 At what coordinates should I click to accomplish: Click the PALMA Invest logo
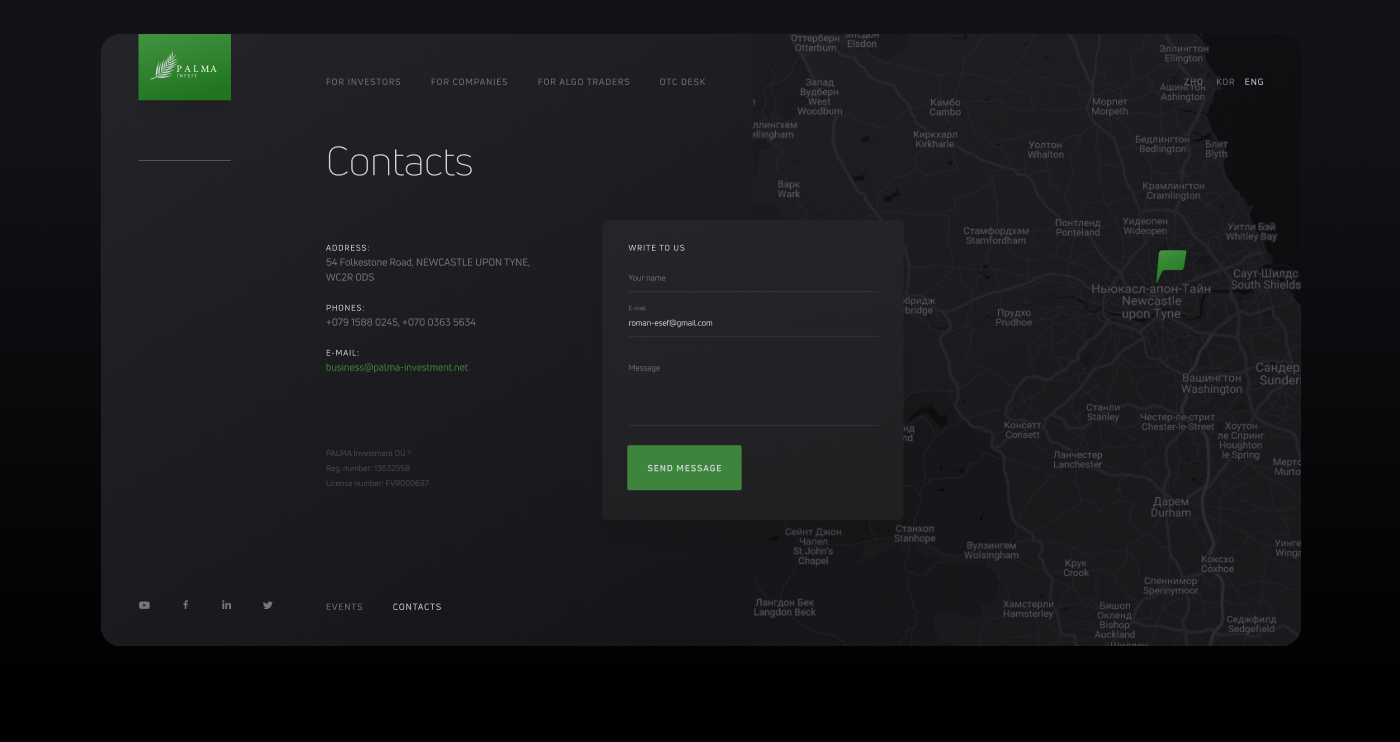click(x=184, y=67)
